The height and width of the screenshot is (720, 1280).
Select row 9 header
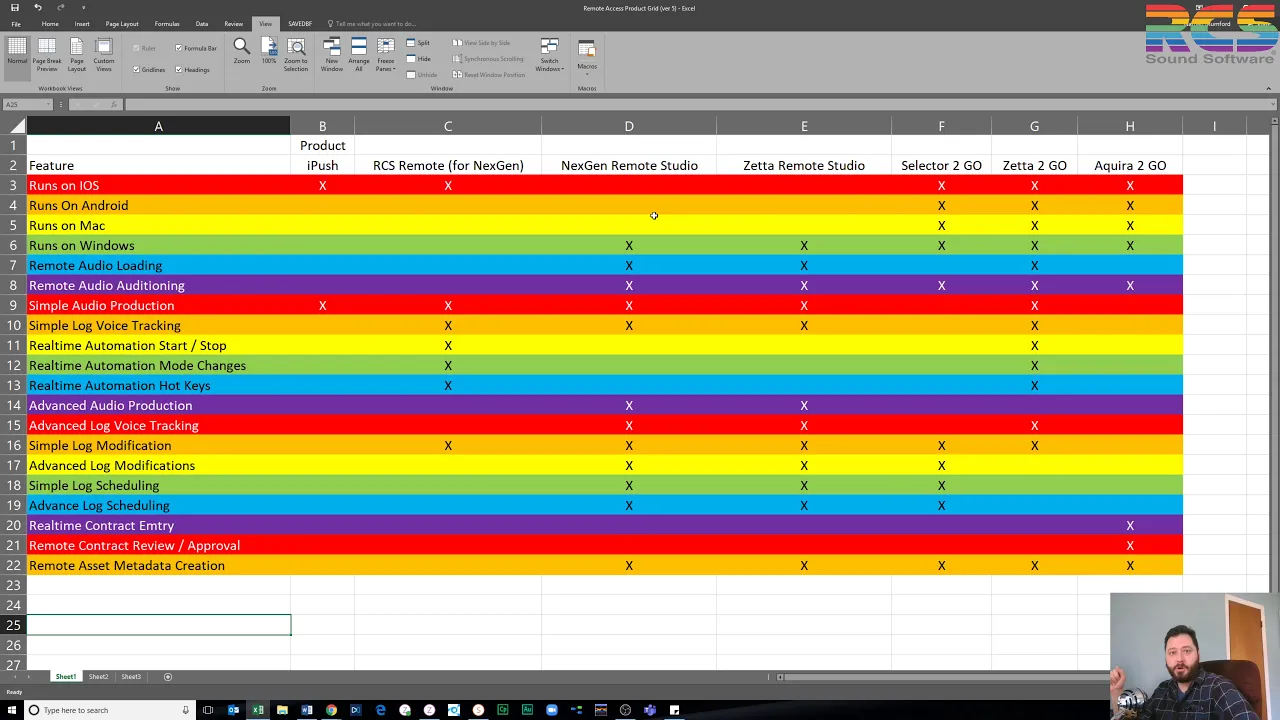[13, 306]
